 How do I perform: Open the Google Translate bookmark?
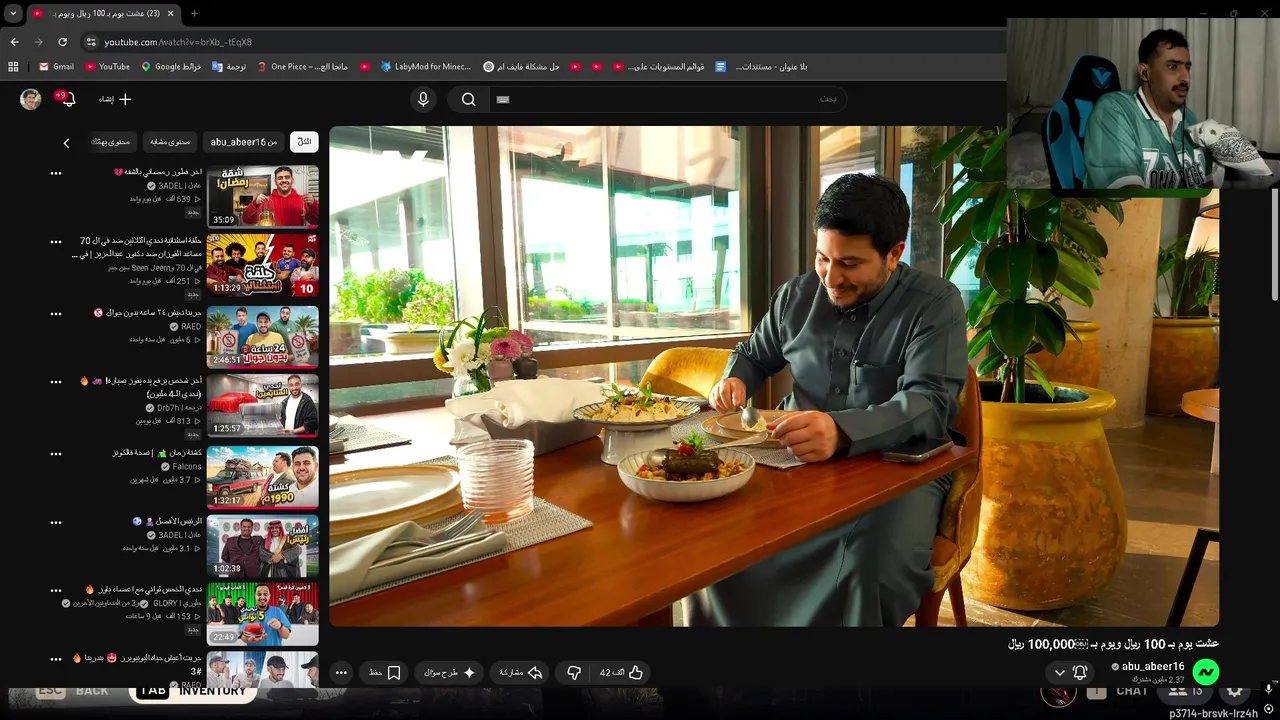(229, 67)
